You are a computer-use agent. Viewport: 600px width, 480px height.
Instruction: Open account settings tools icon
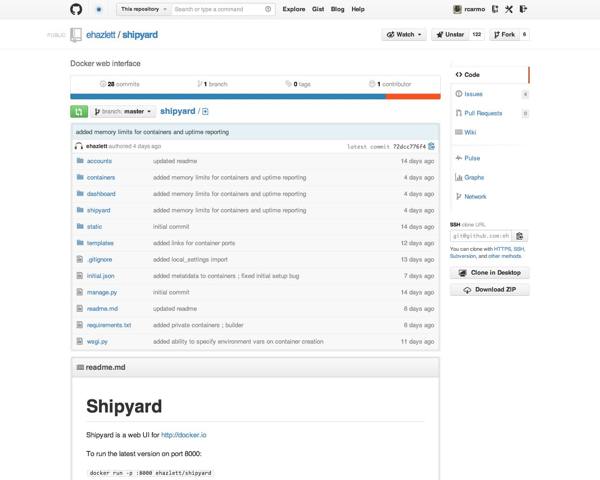coord(508,9)
